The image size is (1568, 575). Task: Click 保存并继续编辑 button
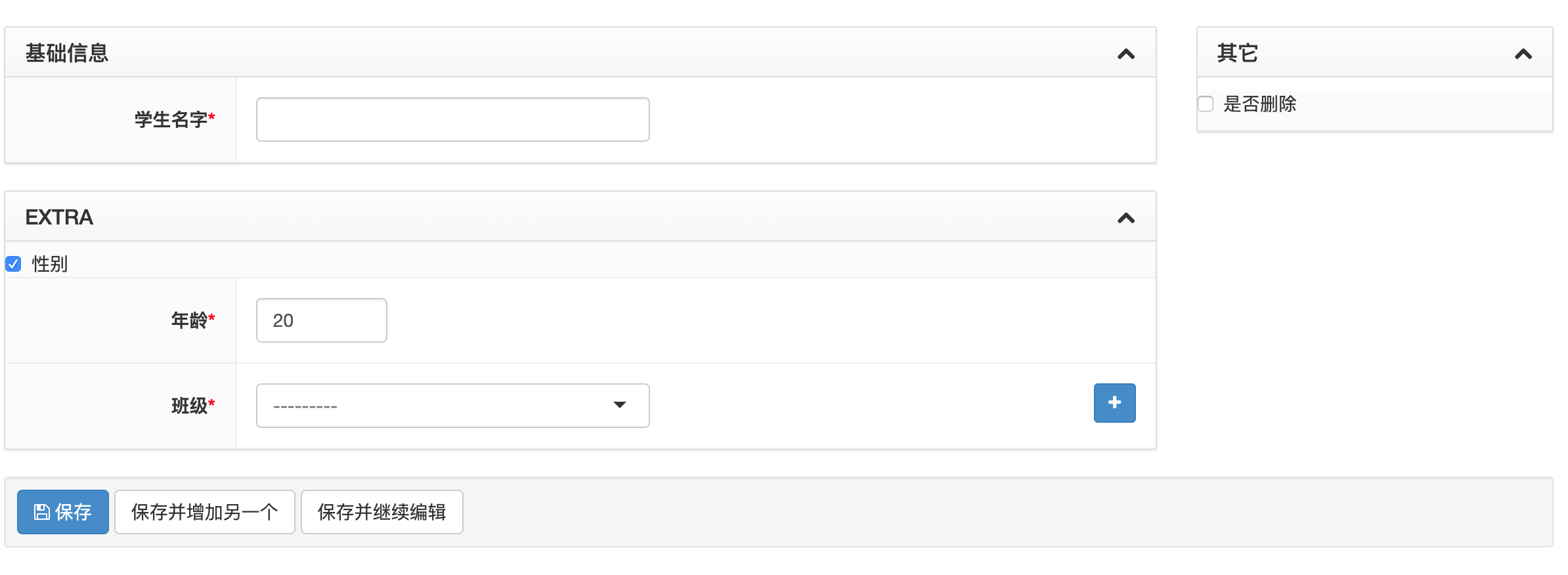coord(381,512)
